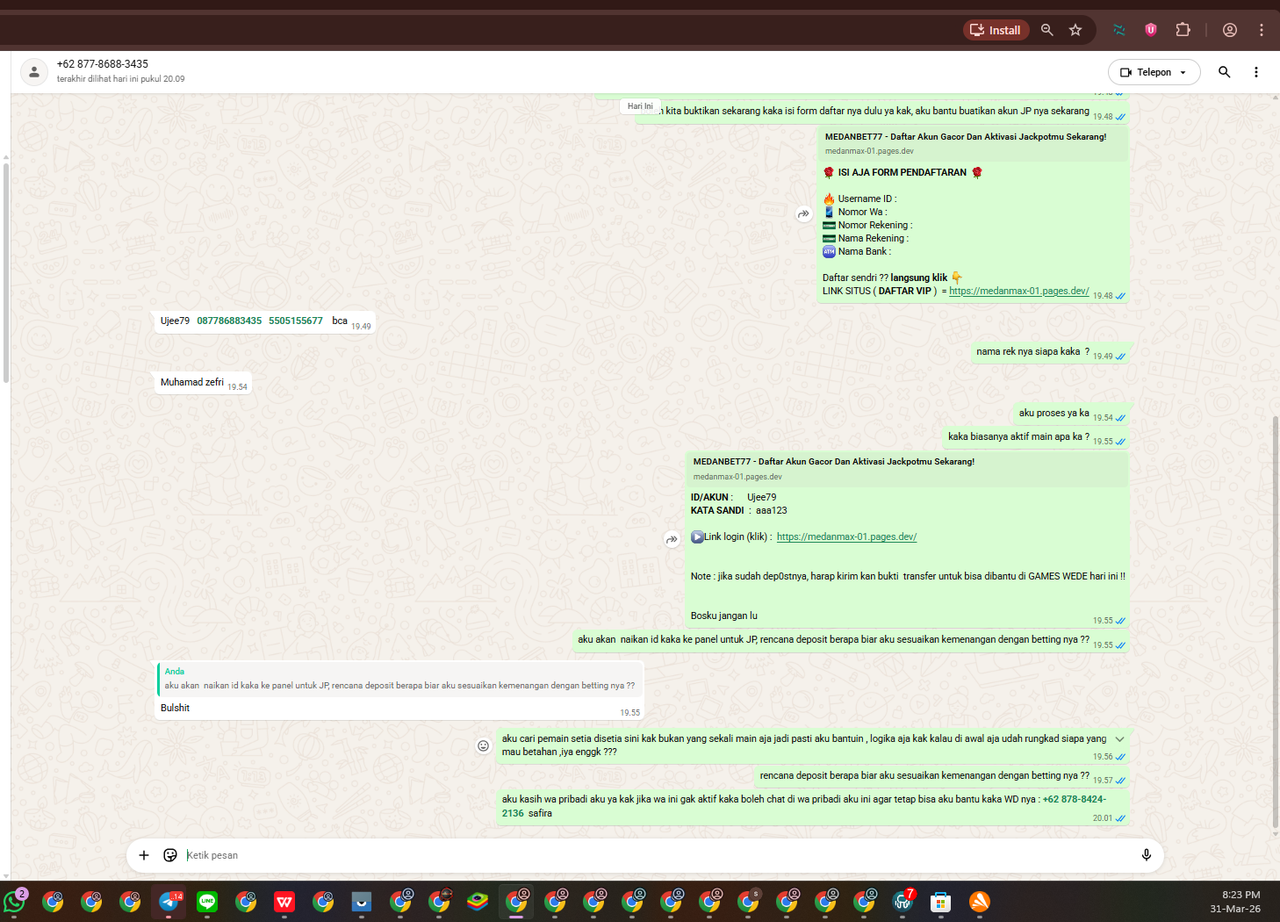Open Telegram from the taskbar
This screenshot has height=922, width=1280.
coord(169,902)
